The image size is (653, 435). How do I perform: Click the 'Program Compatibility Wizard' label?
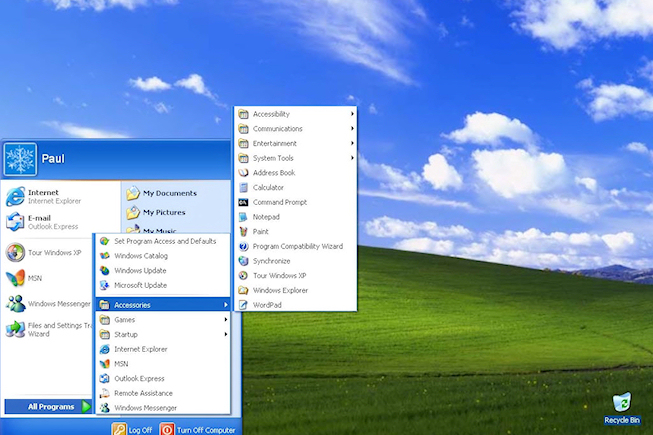click(x=298, y=246)
